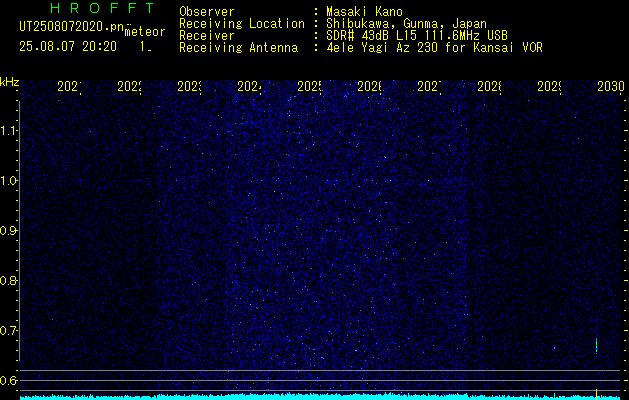Click the 2025 time axis label
The height and width of the screenshot is (400, 629).
(x=309, y=86)
